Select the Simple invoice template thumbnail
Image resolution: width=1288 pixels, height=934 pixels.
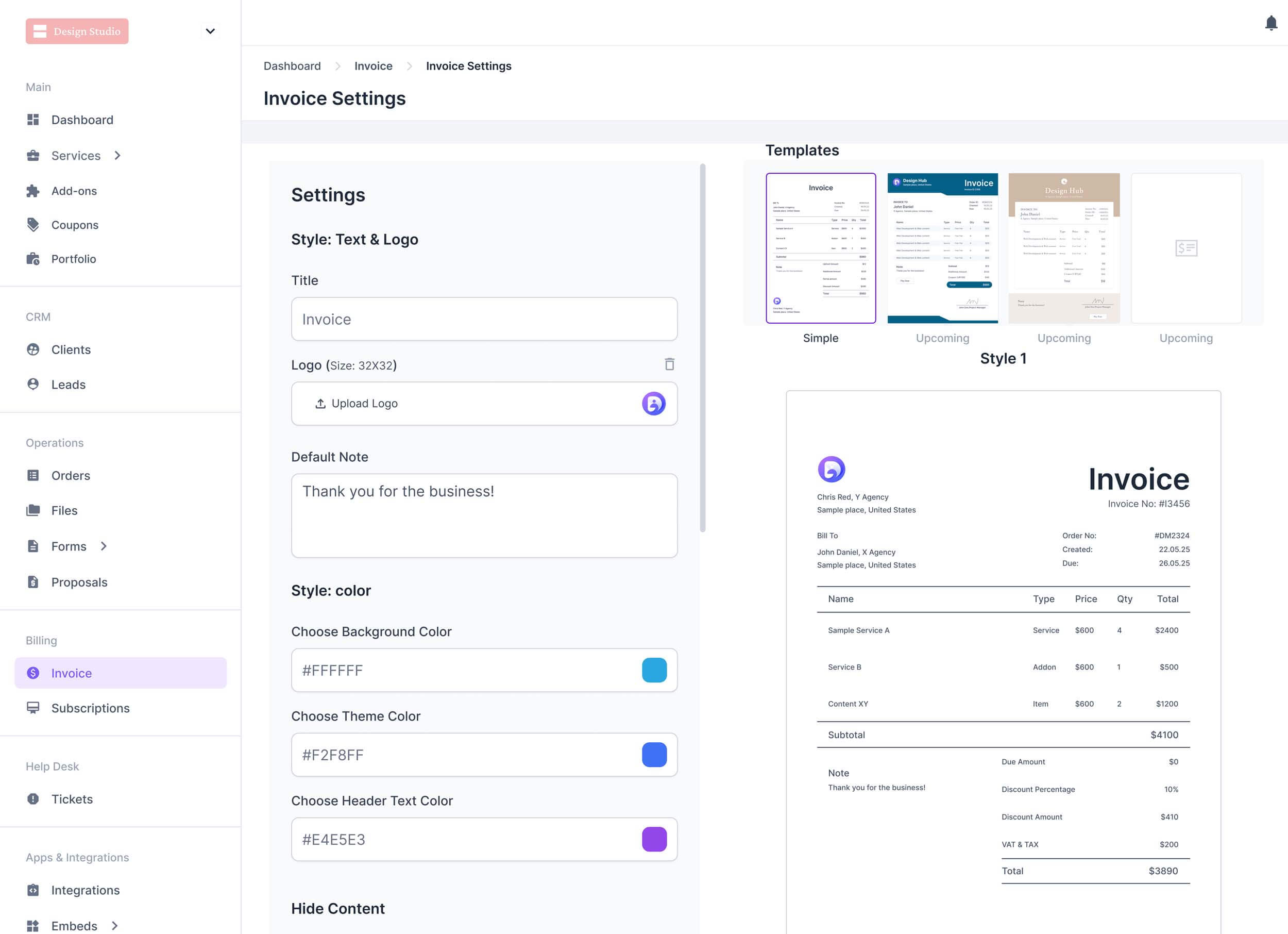pos(821,248)
